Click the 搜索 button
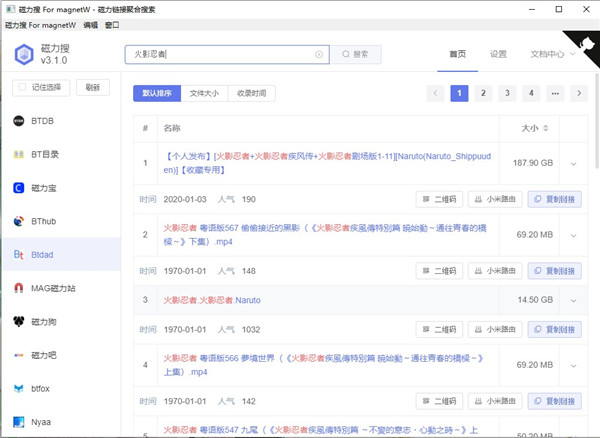Image resolution: width=600 pixels, height=438 pixels. pyautogui.click(x=355, y=54)
